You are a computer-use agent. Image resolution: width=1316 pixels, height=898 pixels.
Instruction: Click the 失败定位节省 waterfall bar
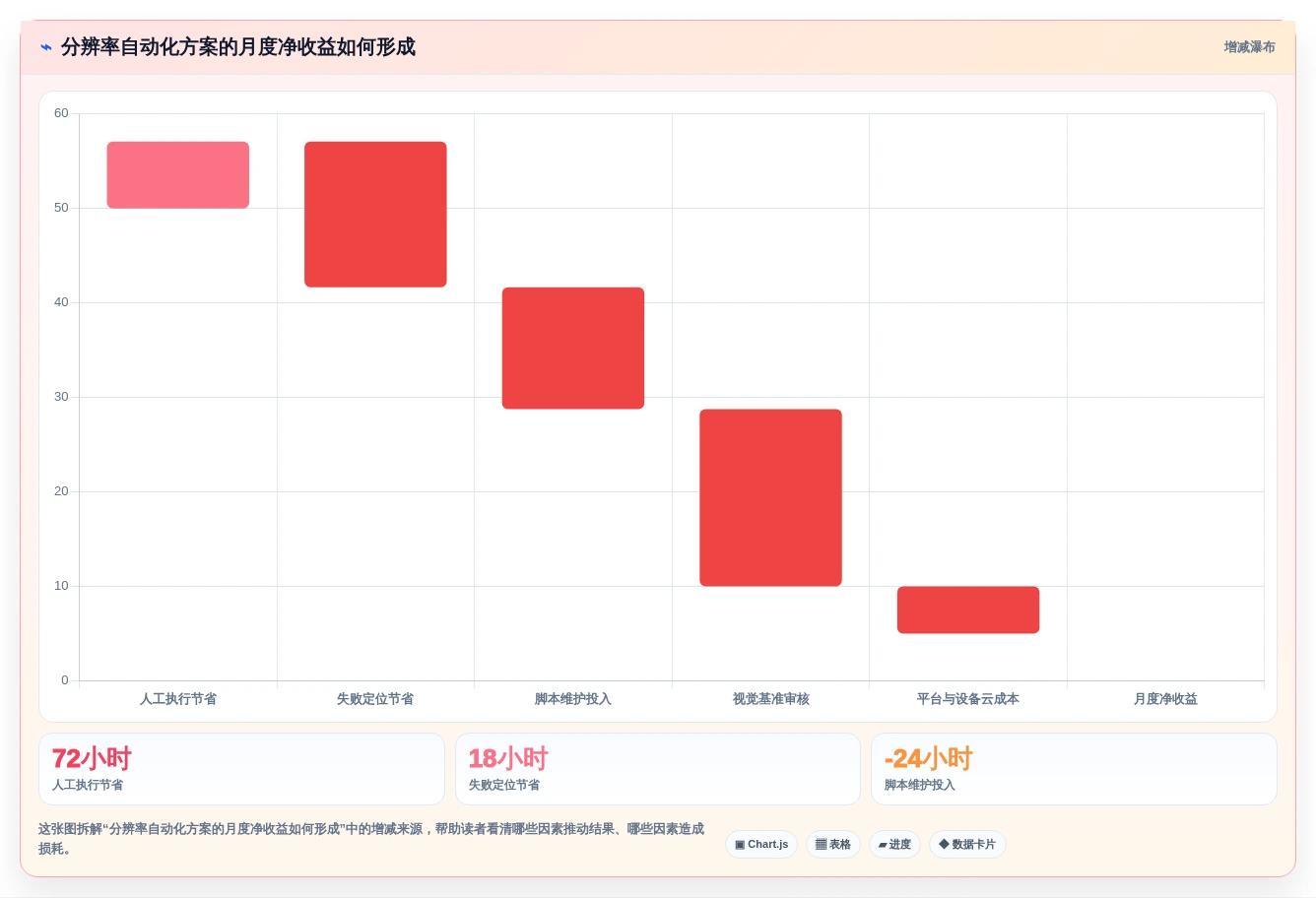tap(375, 215)
